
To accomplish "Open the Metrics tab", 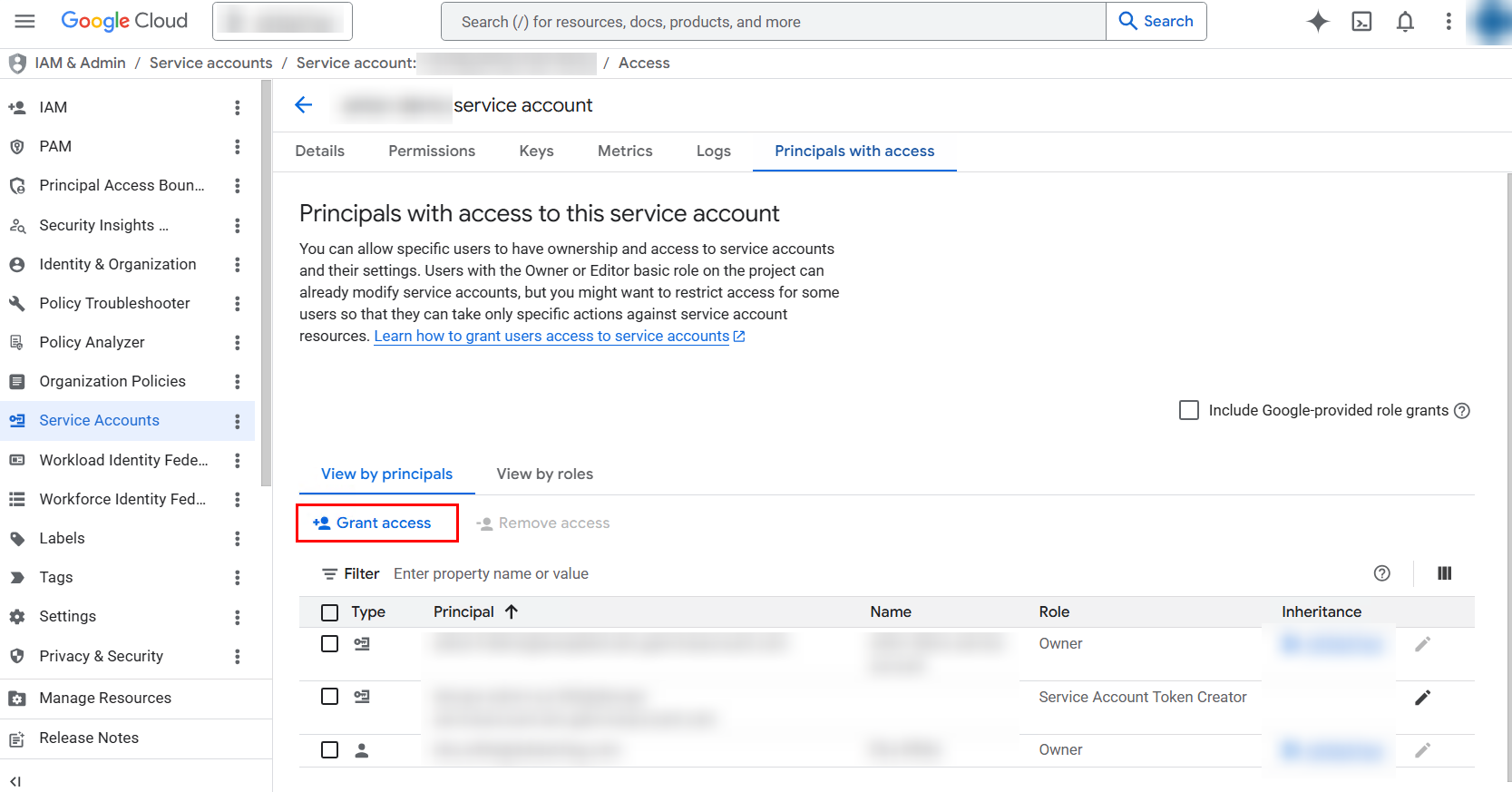I will (625, 152).
